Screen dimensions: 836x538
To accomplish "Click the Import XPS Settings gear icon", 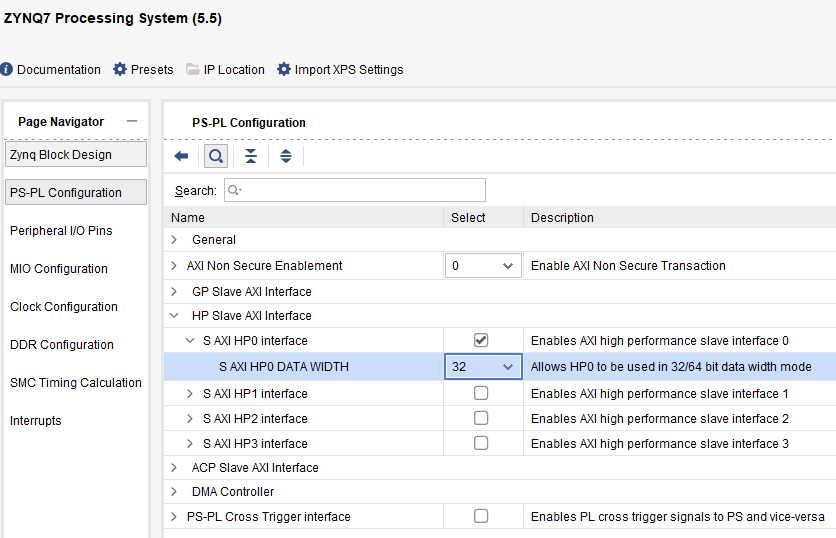I will click(x=284, y=69).
